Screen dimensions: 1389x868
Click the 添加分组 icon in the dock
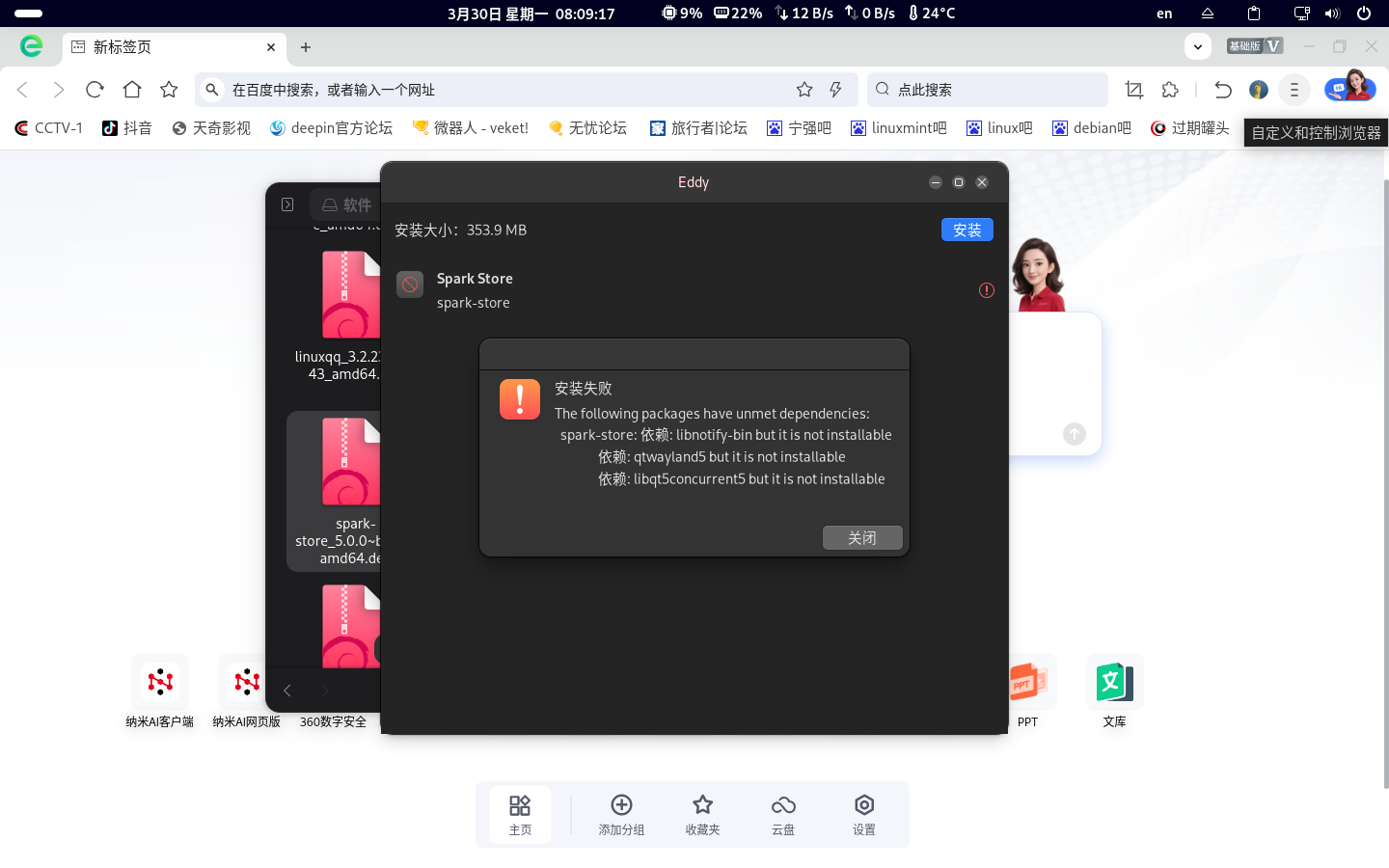(621, 802)
